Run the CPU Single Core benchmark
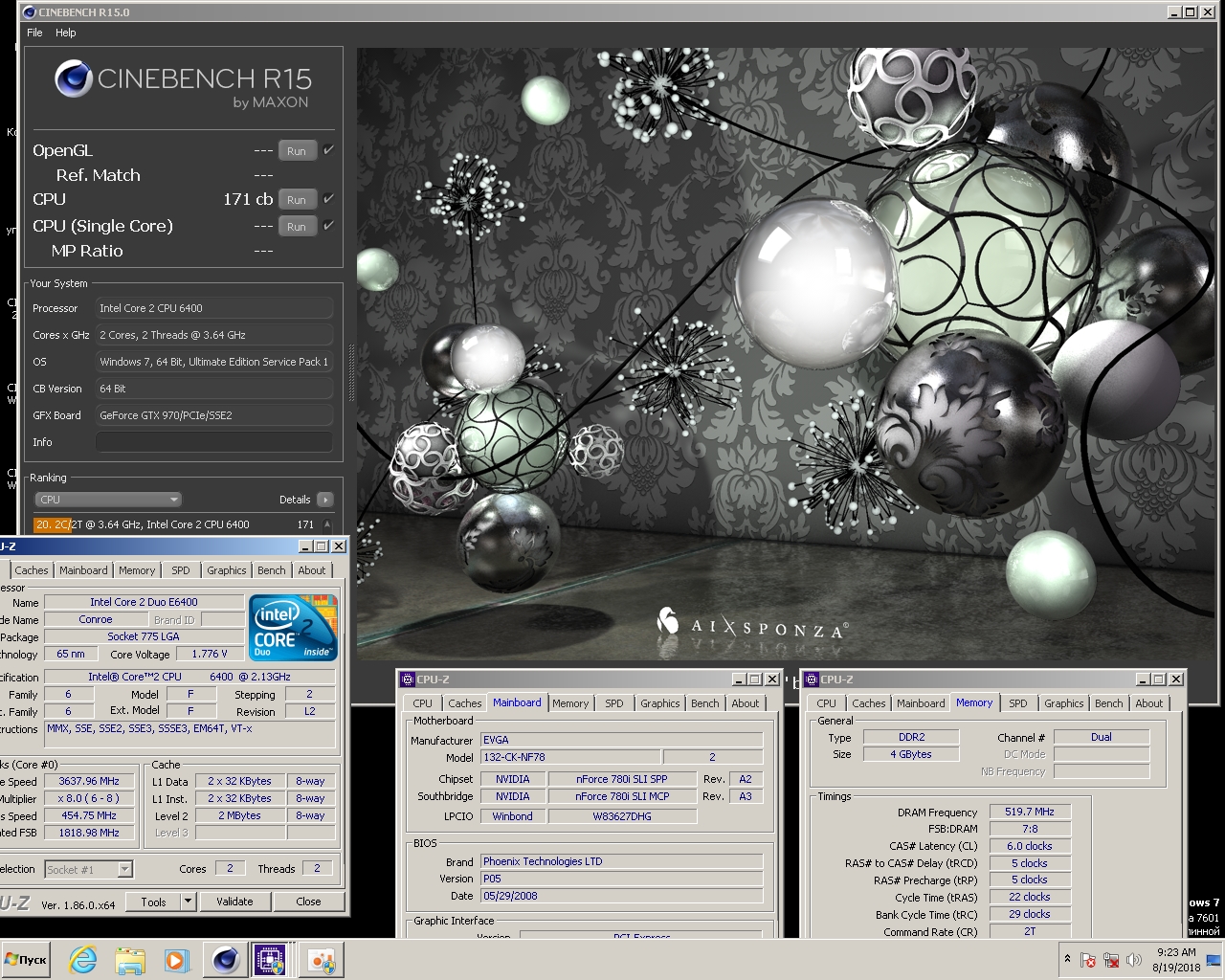Screen dimensions: 1225x980 click(297, 227)
